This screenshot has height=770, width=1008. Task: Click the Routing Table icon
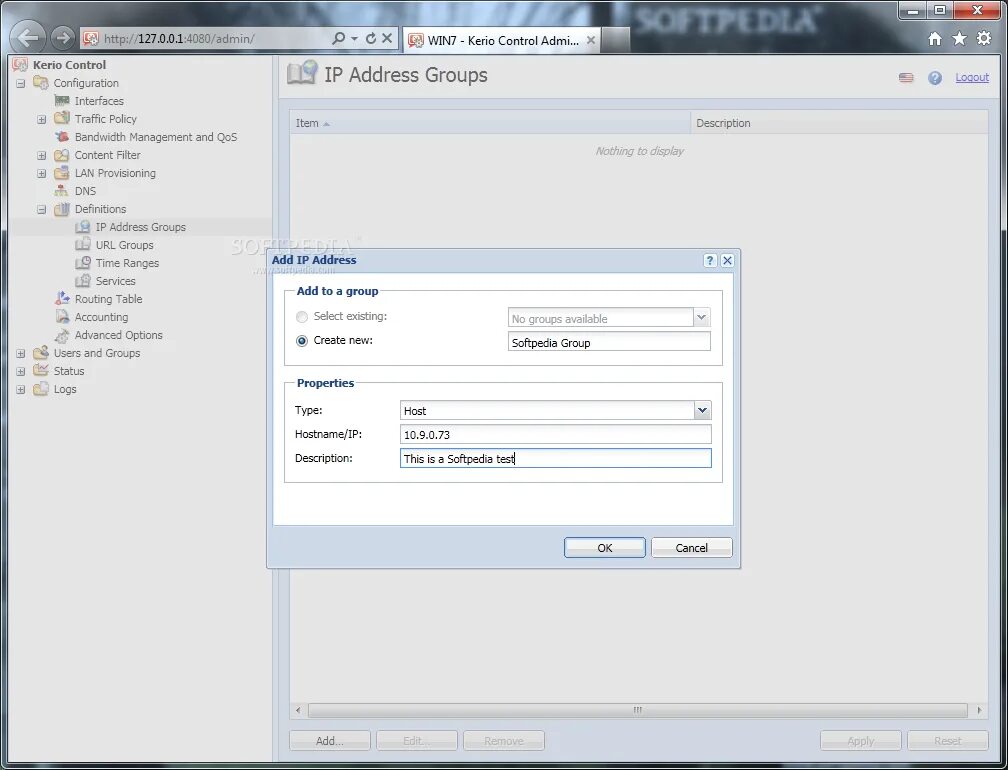coord(62,298)
